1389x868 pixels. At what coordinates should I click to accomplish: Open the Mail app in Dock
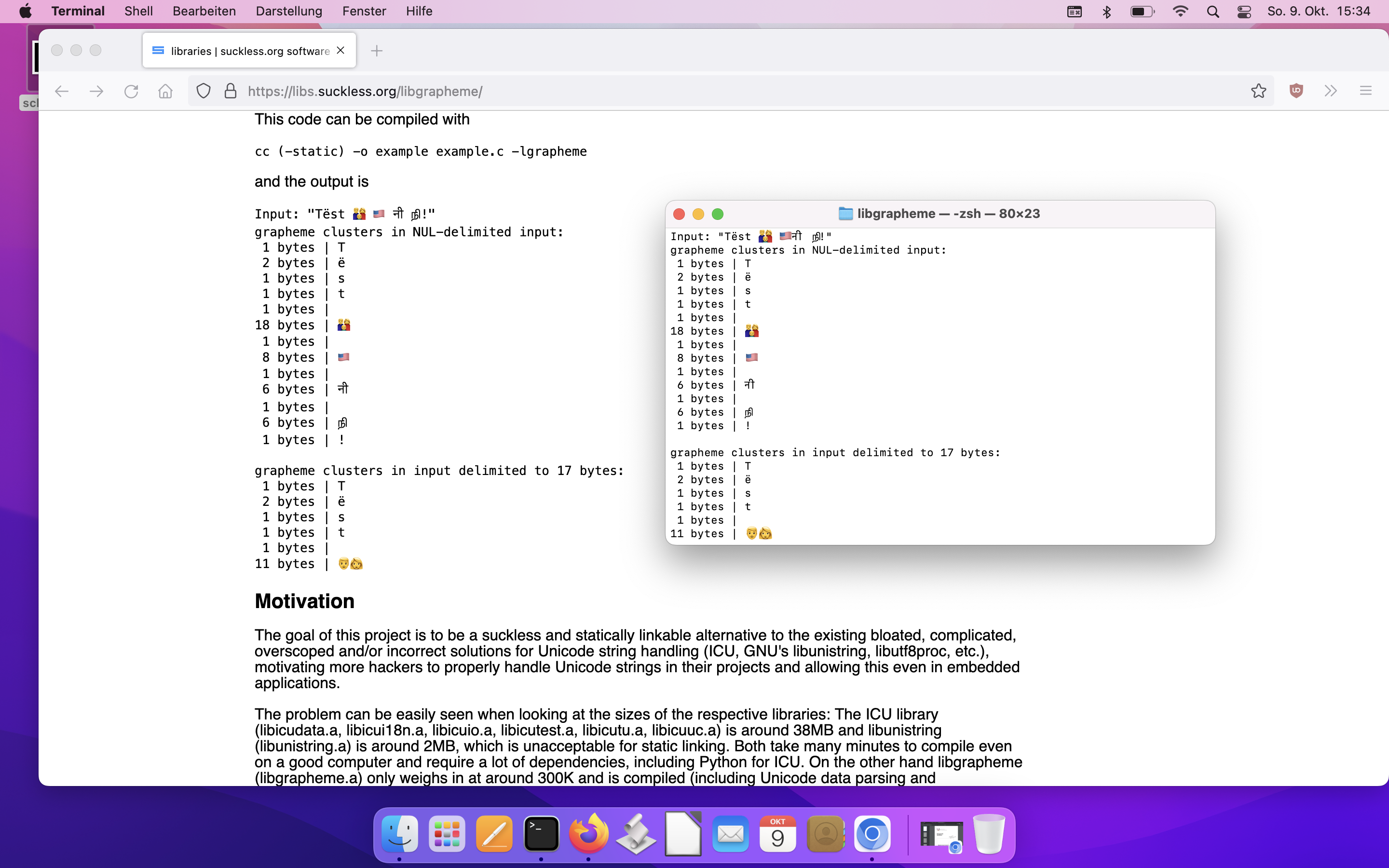(730, 834)
